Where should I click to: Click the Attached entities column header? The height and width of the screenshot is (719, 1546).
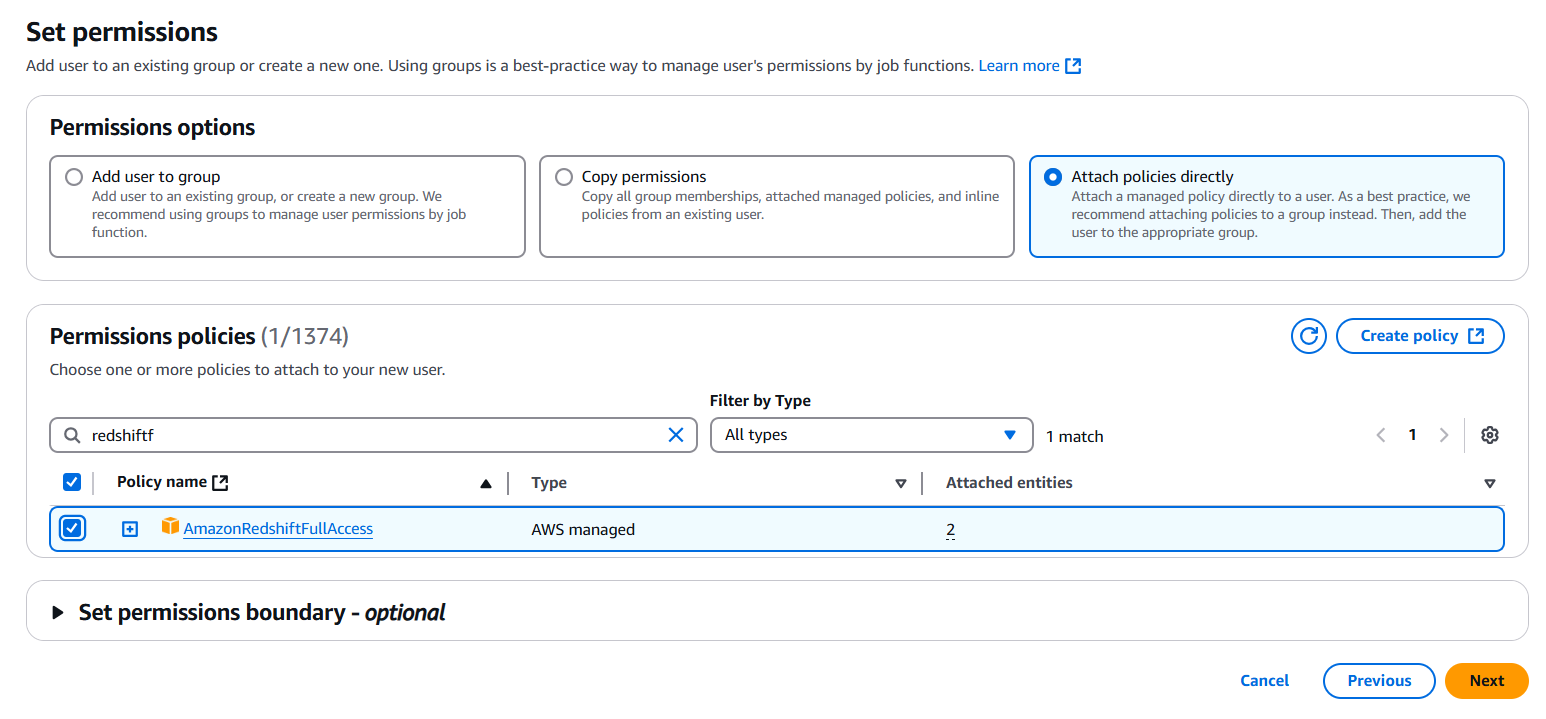pos(1009,483)
